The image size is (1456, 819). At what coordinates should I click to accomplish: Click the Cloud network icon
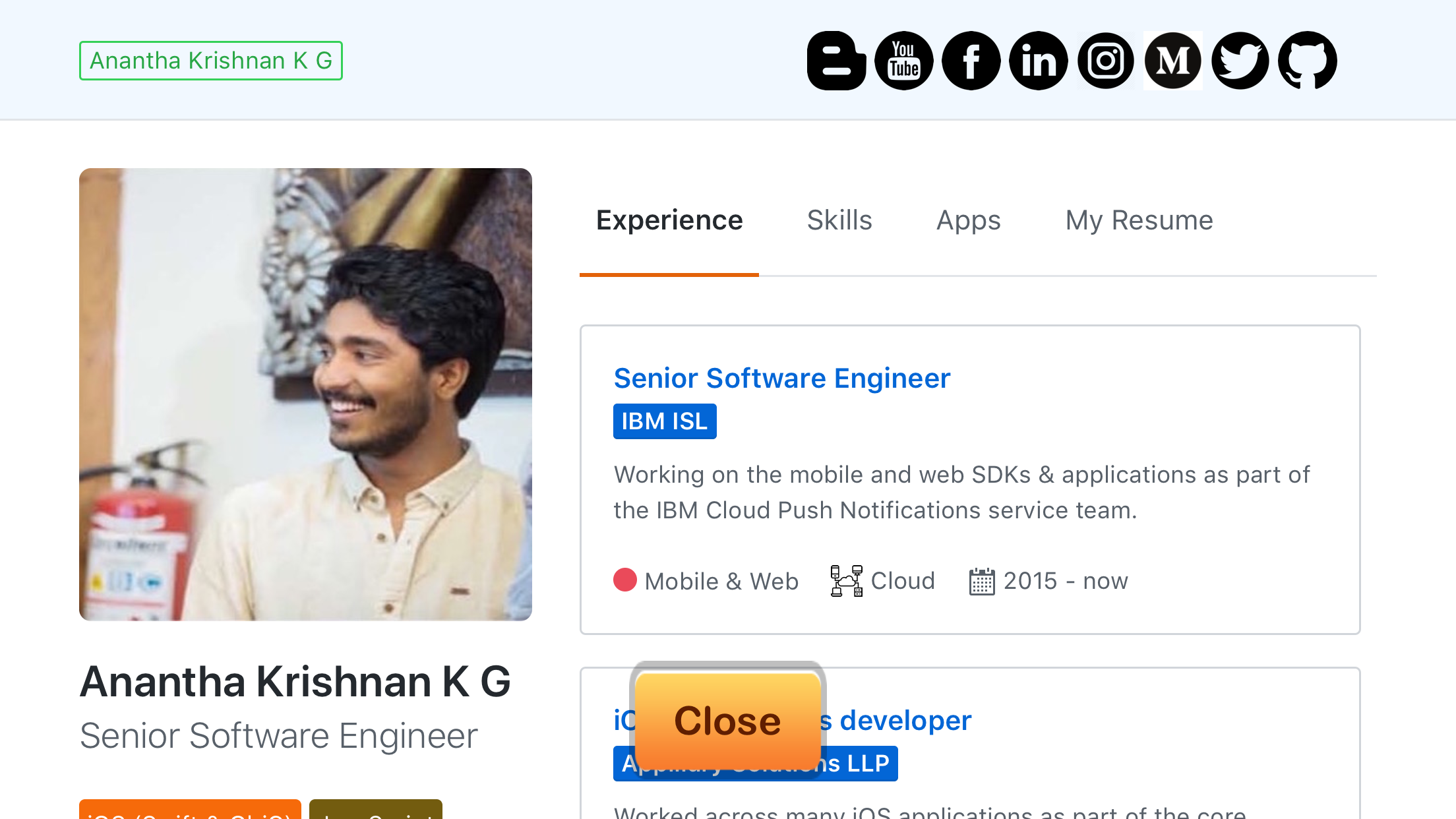click(x=846, y=581)
